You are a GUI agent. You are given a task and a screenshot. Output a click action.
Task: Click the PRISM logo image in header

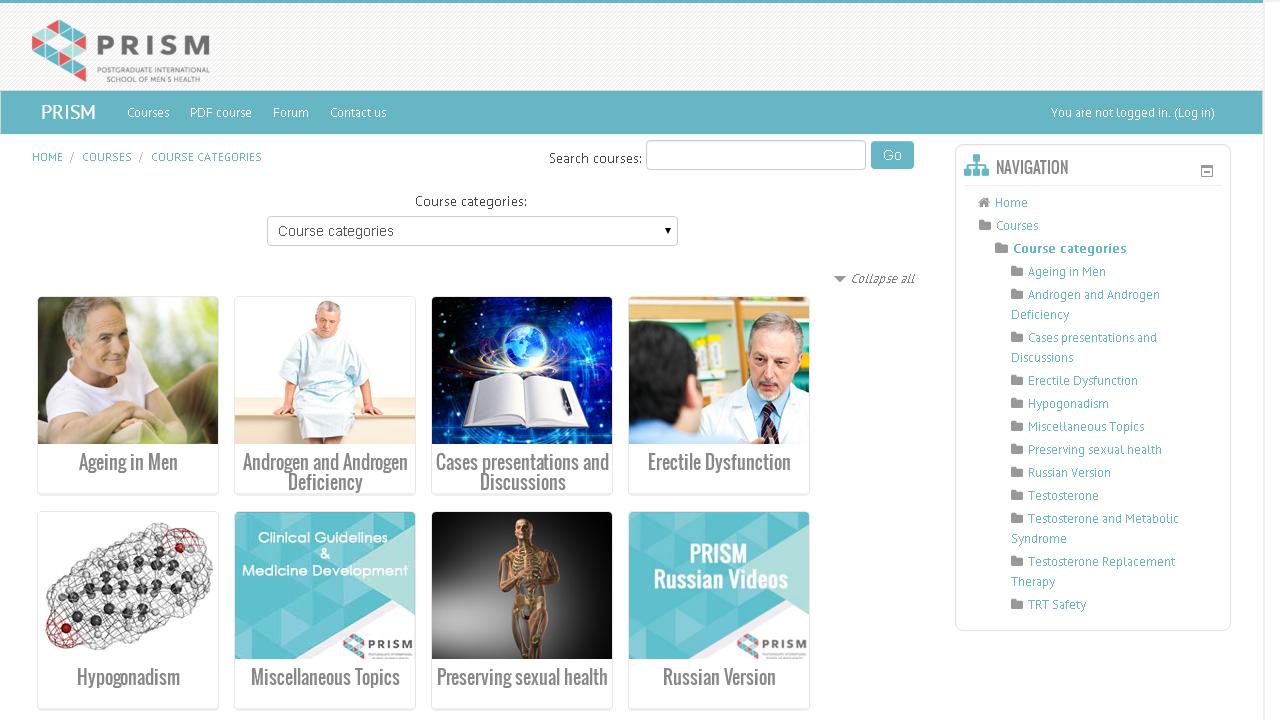(121, 50)
